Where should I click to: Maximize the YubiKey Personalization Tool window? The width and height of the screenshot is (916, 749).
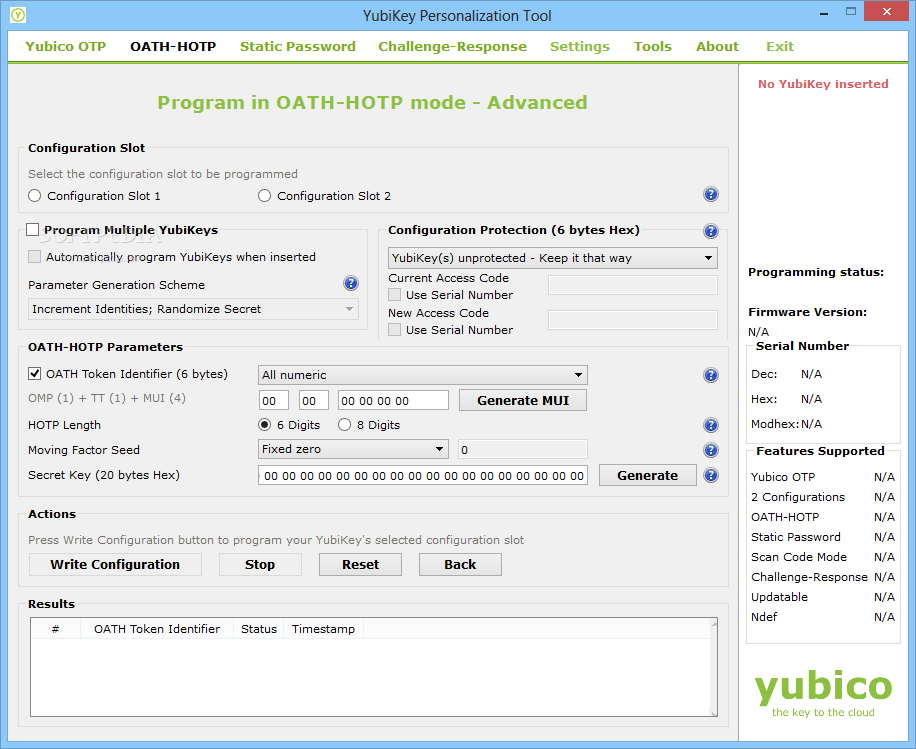(851, 12)
